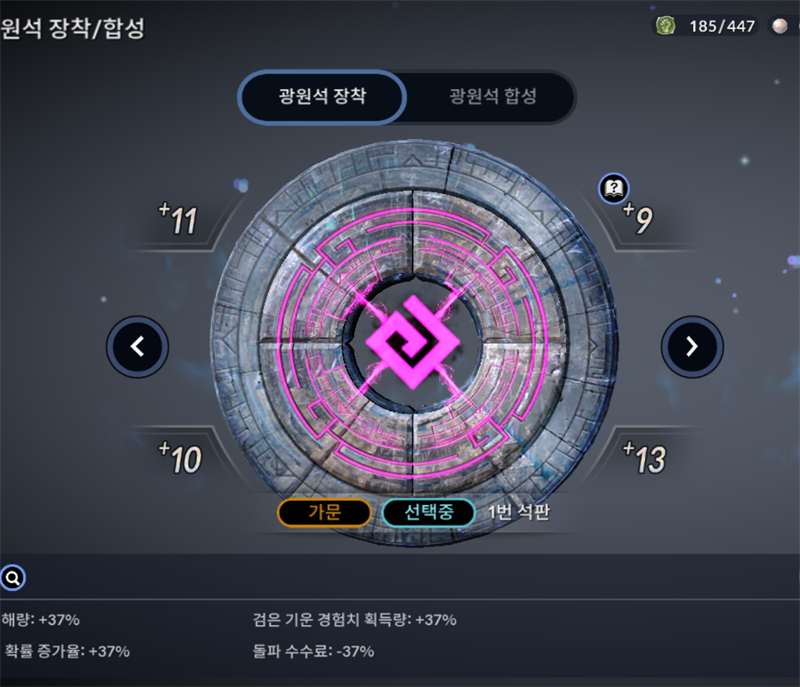Go to the next stone tablet with right arrow
This screenshot has height=687, width=800.
(692, 347)
